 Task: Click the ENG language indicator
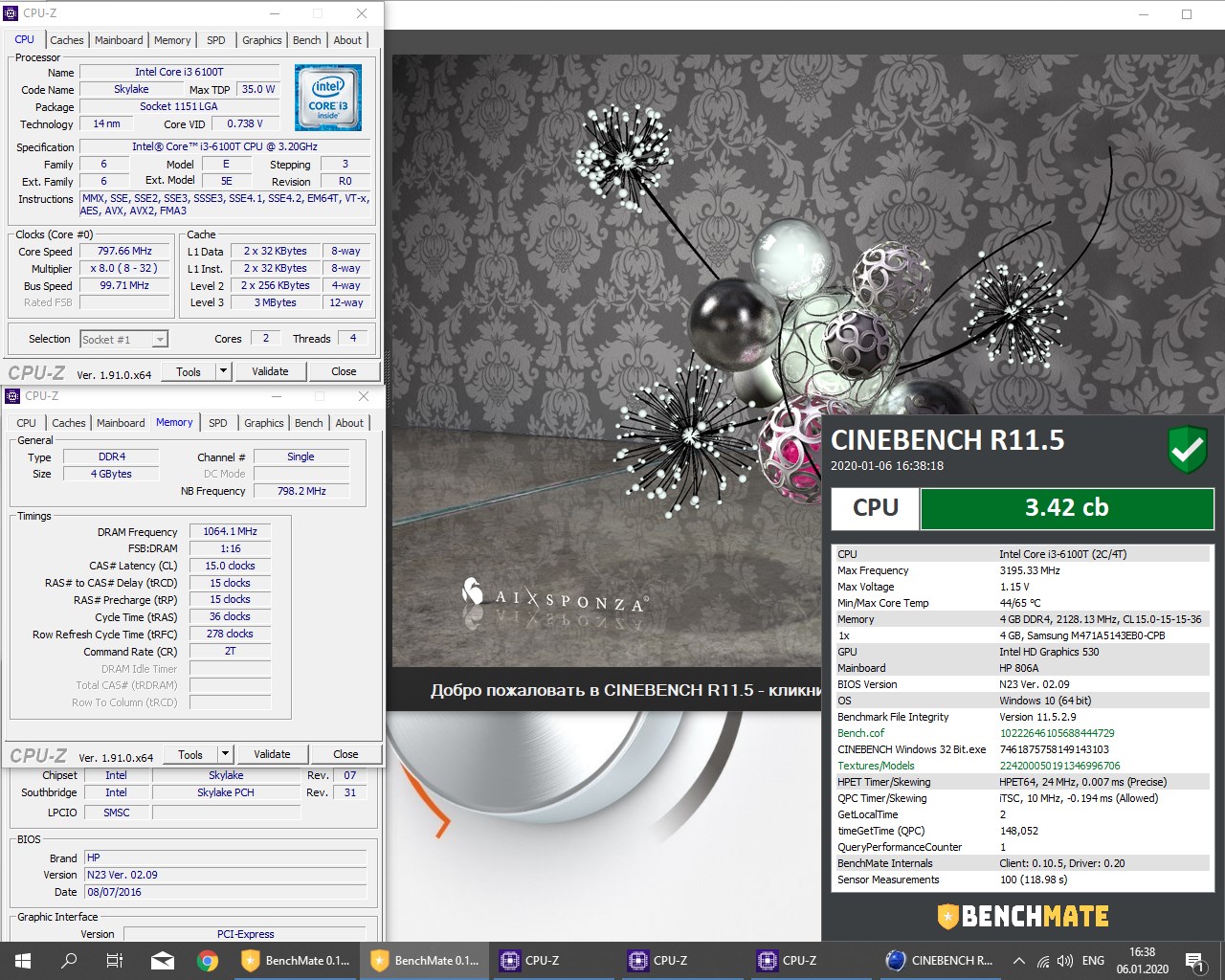[x=1093, y=961]
